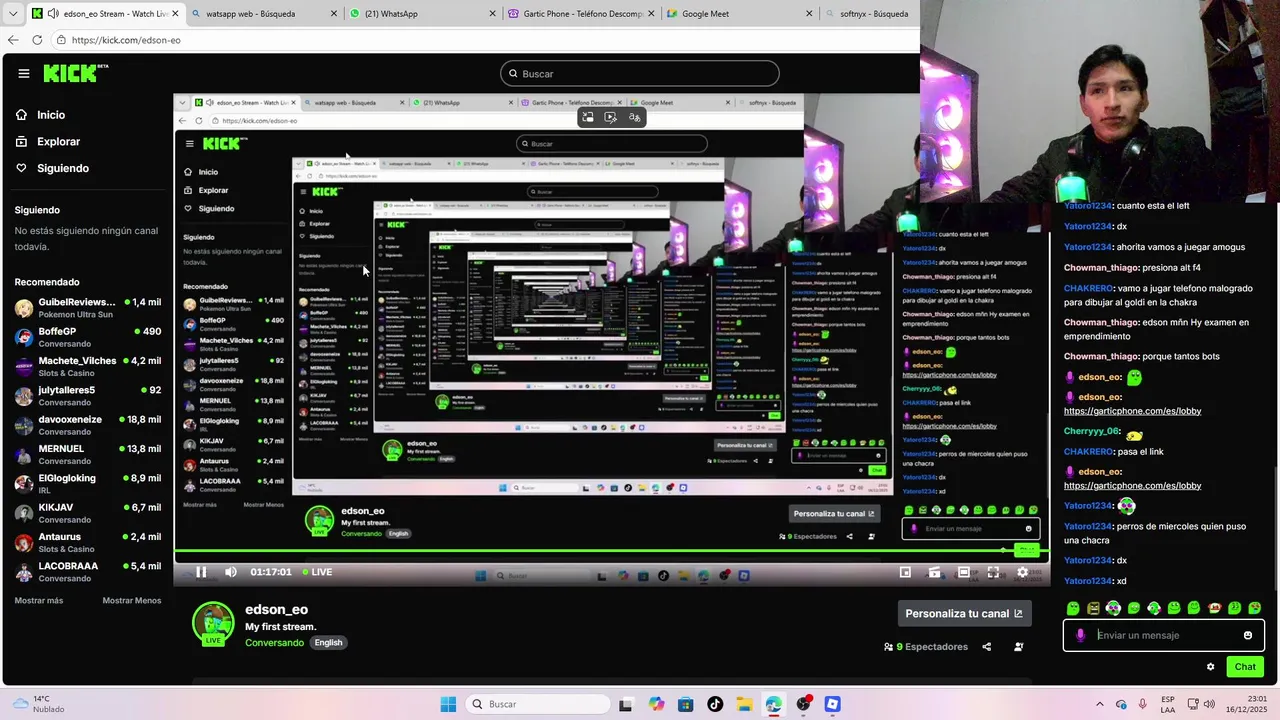Viewport: 1280px width, 720px height.
Task: Jump to LIVE in the player
Action: coord(316,572)
